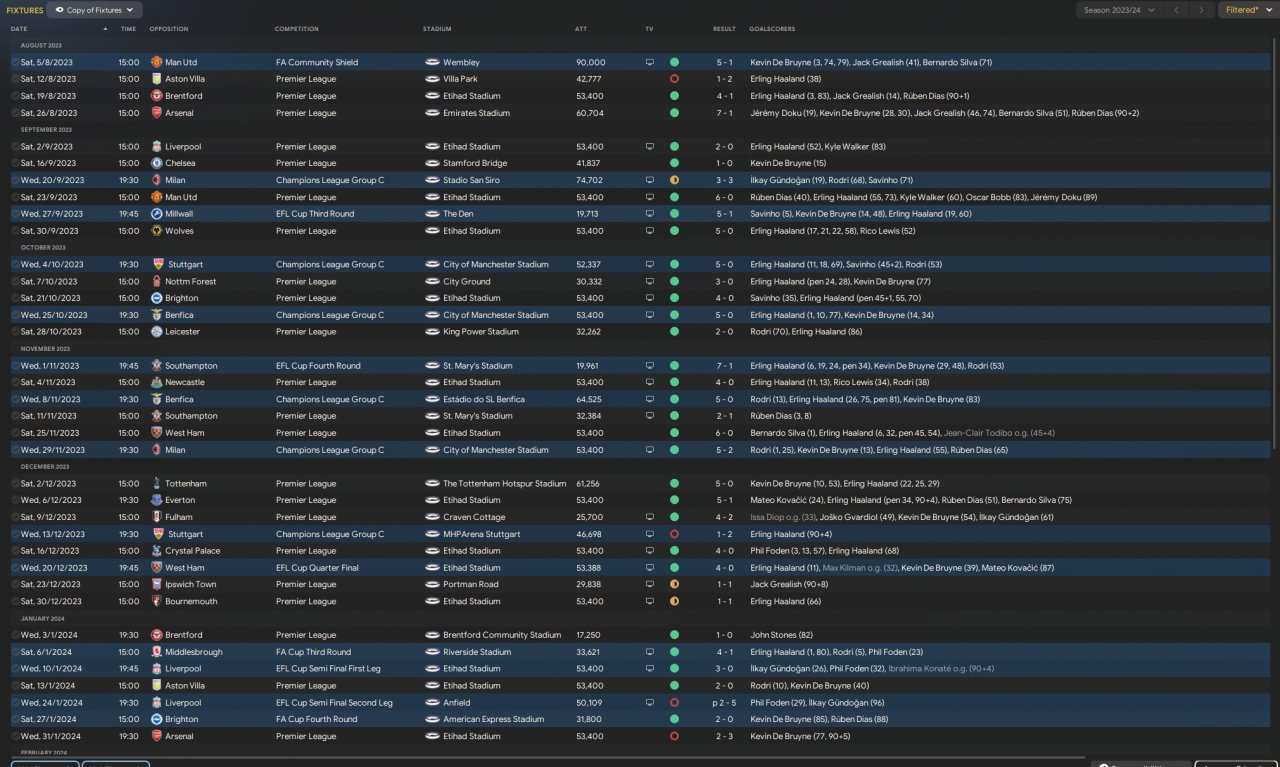
Task: Open the EFL Cup Quarter Final link
Action: (317, 568)
